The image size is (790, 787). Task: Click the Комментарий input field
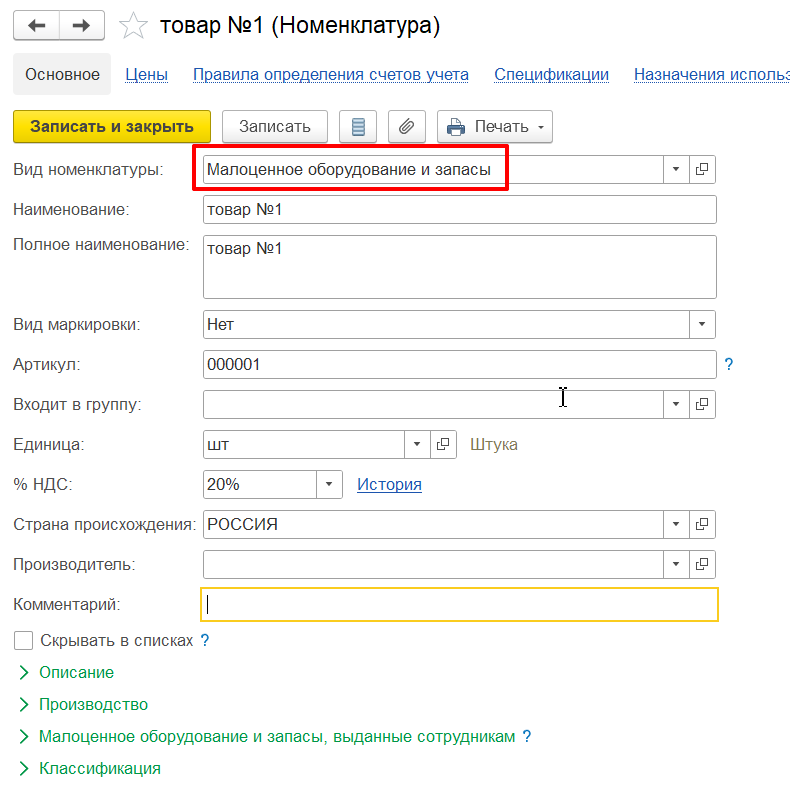click(x=459, y=604)
